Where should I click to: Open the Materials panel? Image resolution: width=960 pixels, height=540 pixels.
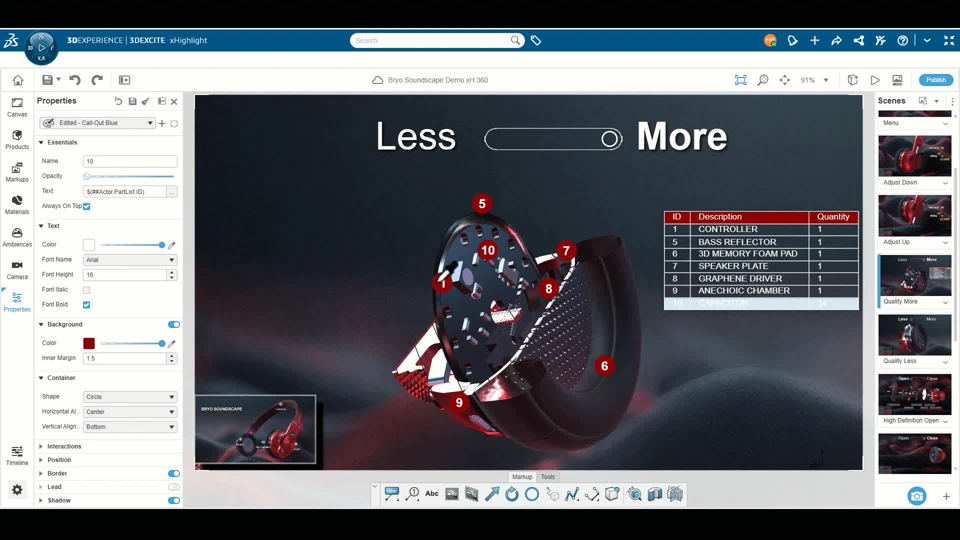click(x=17, y=204)
